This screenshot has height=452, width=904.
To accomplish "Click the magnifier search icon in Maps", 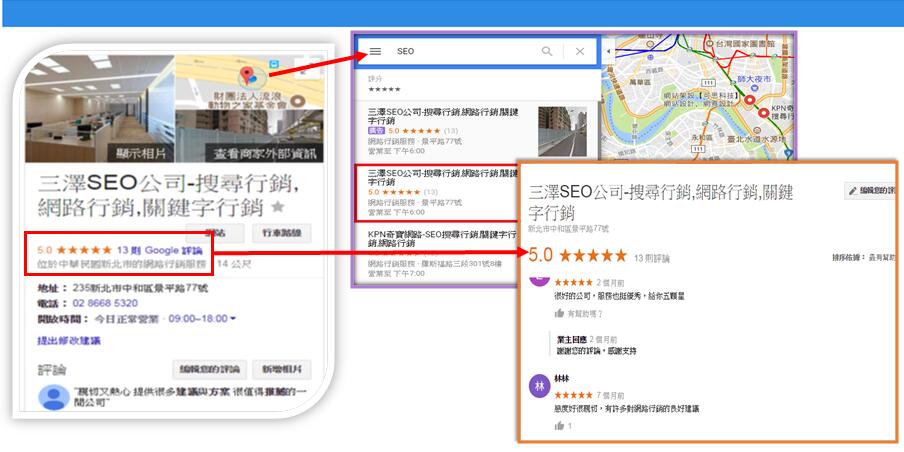I will [x=547, y=51].
